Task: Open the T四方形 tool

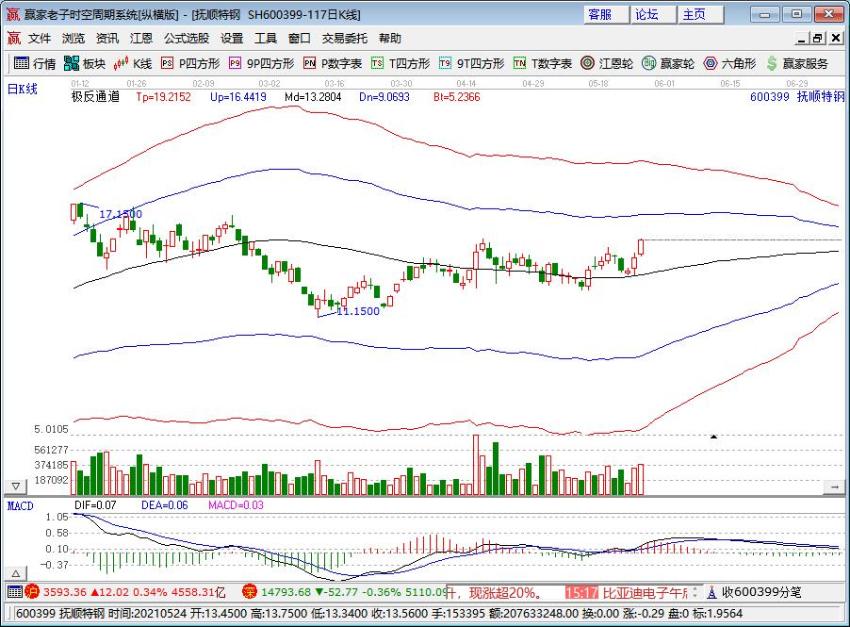Action: point(401,64)
